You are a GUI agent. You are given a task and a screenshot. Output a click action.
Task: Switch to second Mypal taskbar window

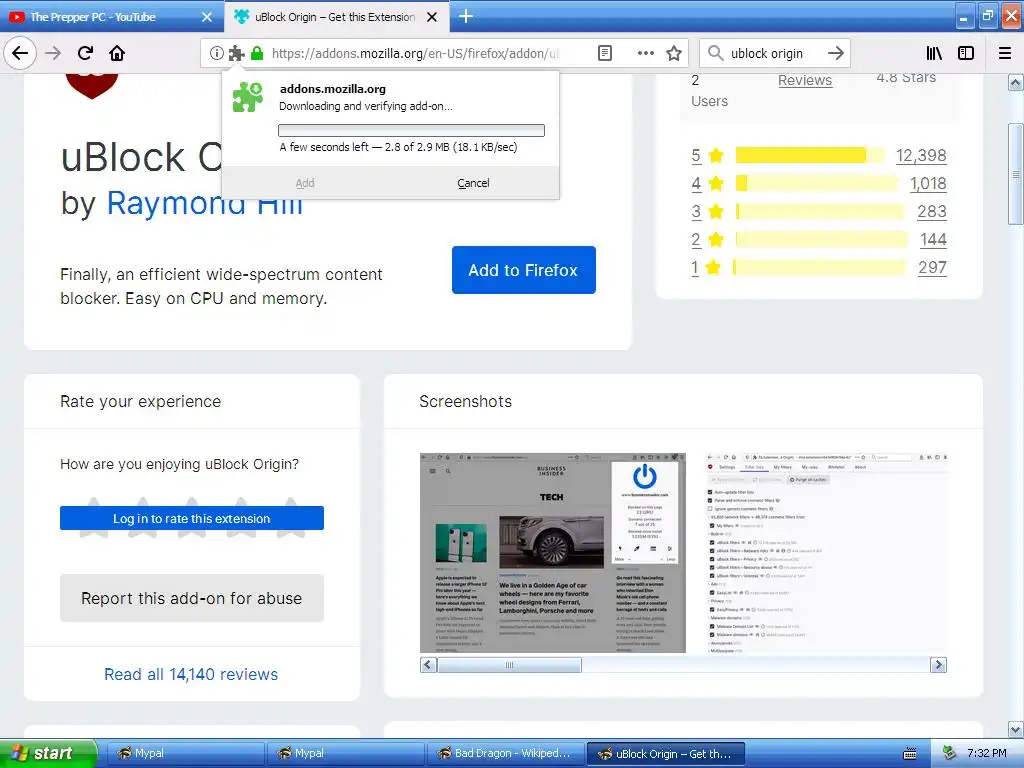[x=345, y=754]
